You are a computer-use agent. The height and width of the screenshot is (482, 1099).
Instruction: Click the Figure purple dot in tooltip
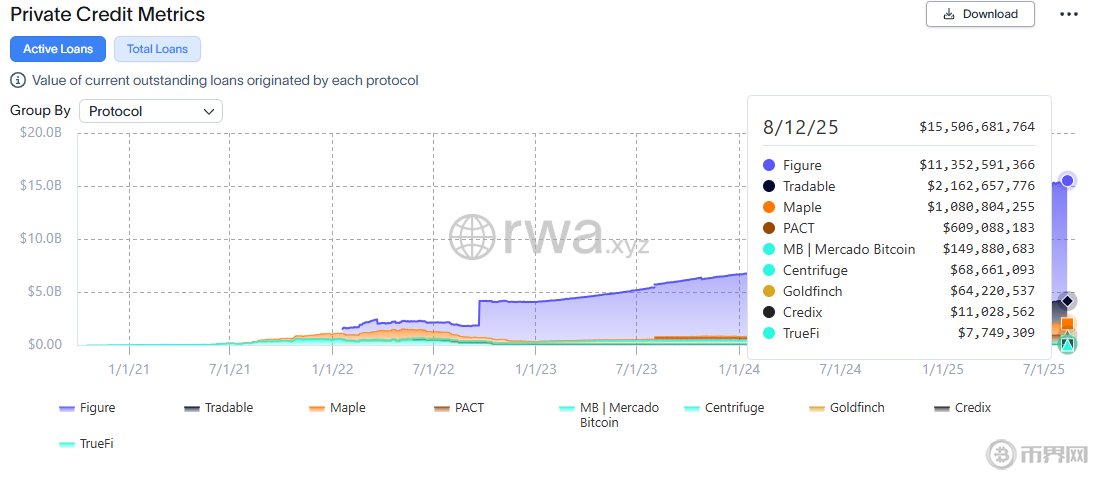(769, 165)
